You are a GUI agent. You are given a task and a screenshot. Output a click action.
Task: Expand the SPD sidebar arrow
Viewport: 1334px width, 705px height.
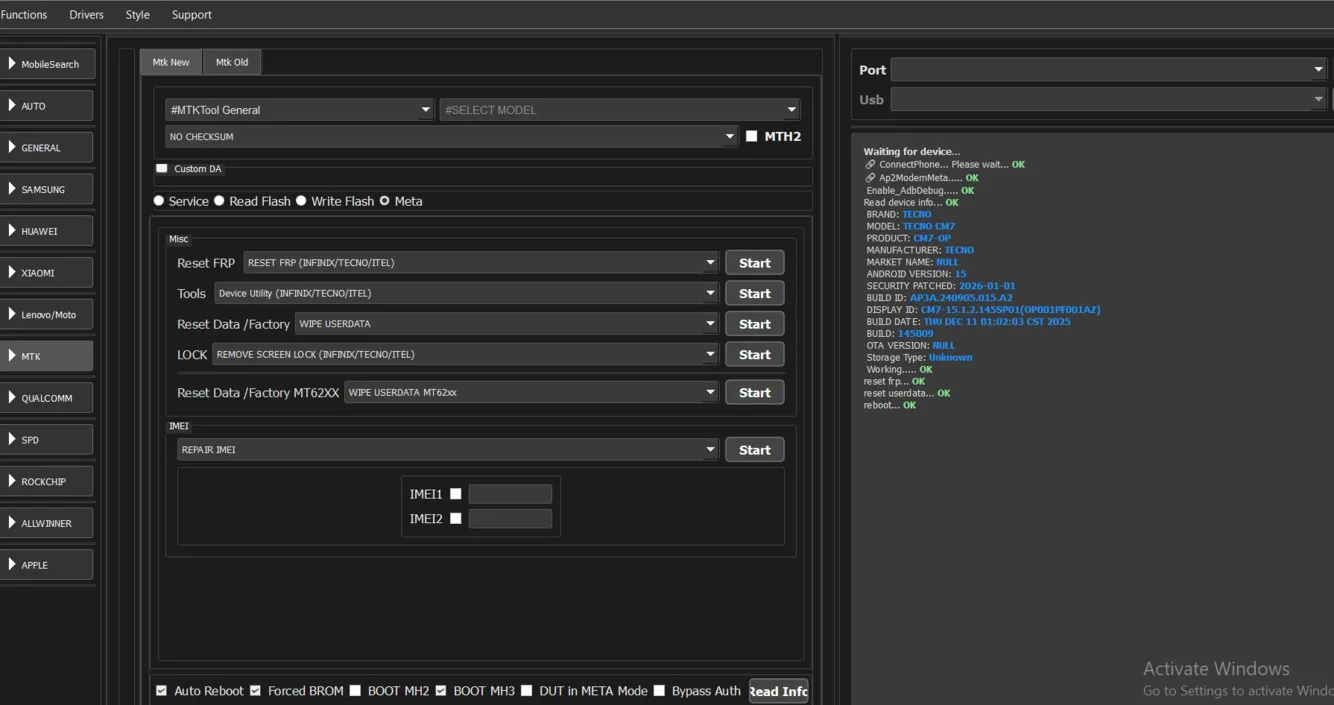[12, 440]
